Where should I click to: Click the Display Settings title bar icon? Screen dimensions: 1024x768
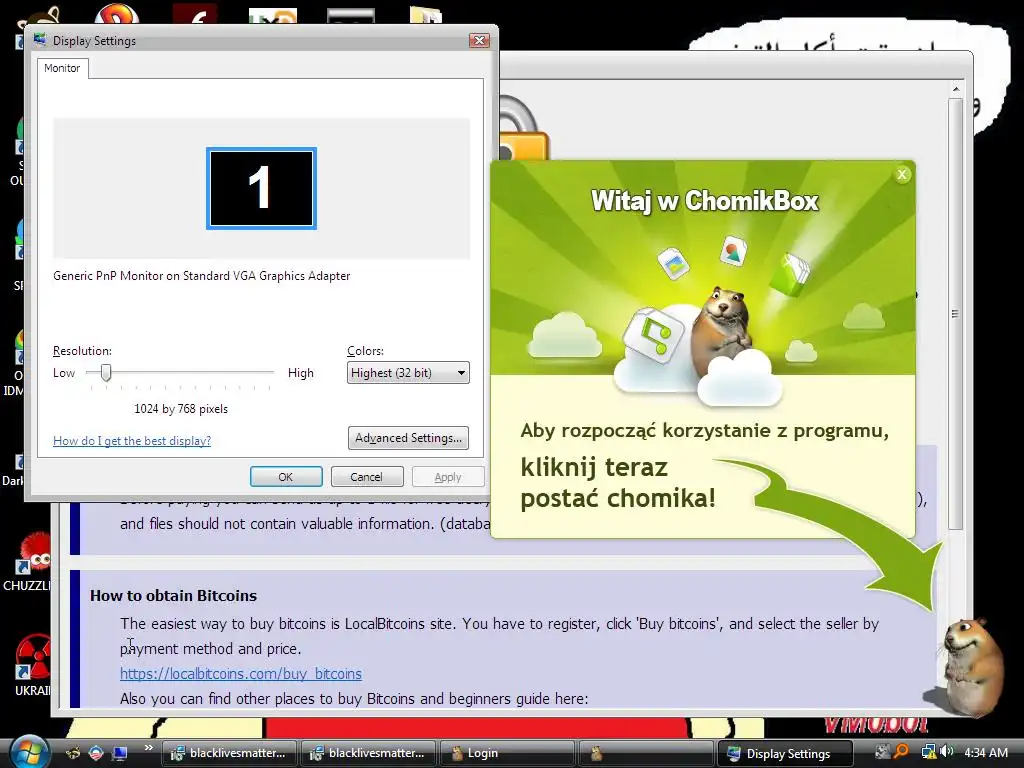click(x=40, y=40)
